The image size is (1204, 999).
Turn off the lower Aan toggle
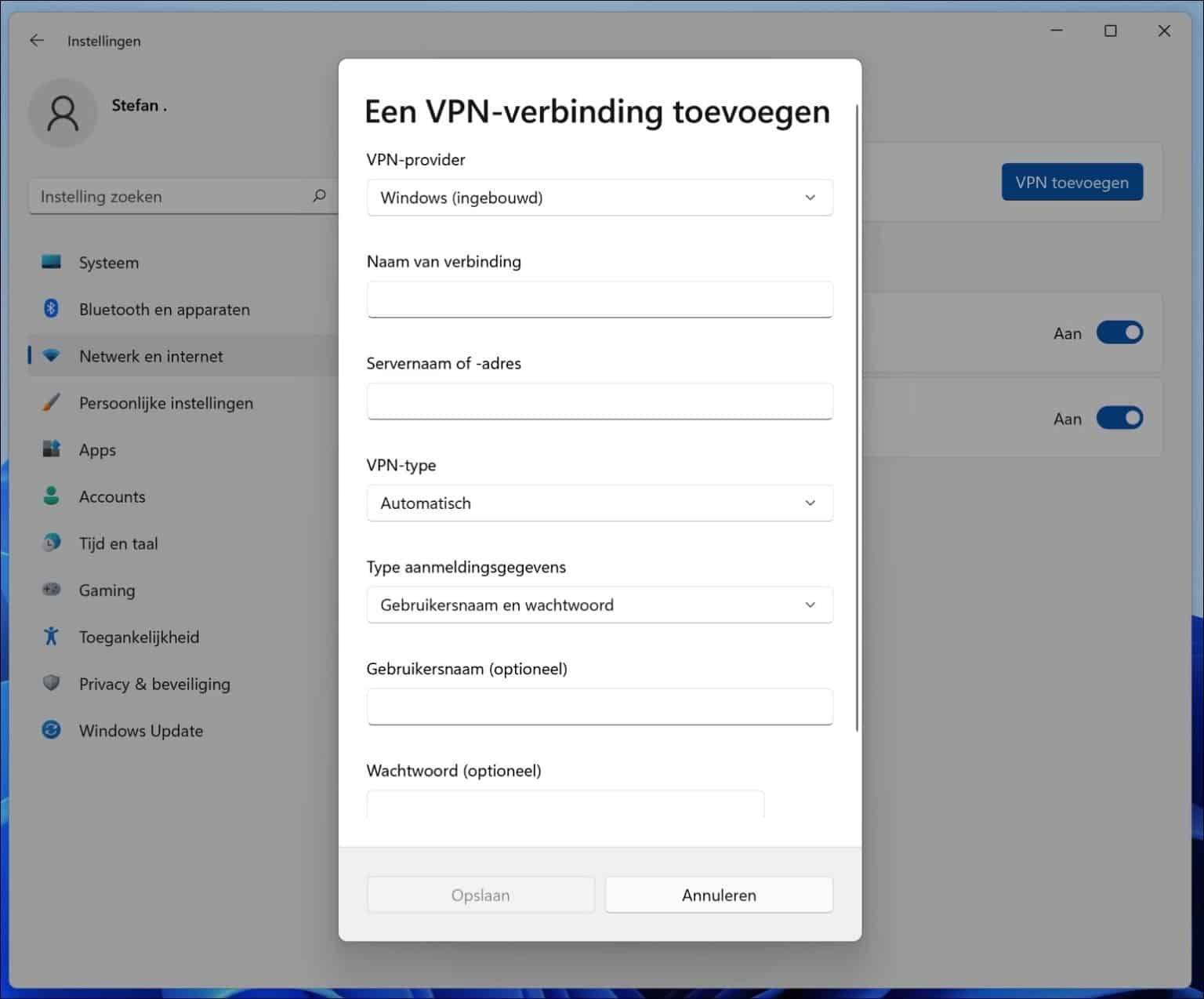coord(1120,418)
